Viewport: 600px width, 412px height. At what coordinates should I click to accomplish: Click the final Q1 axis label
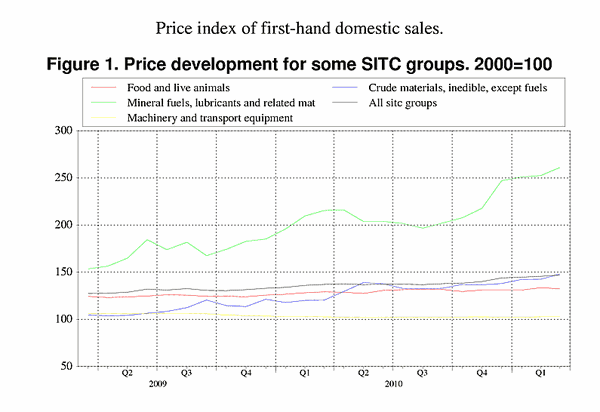540,373
